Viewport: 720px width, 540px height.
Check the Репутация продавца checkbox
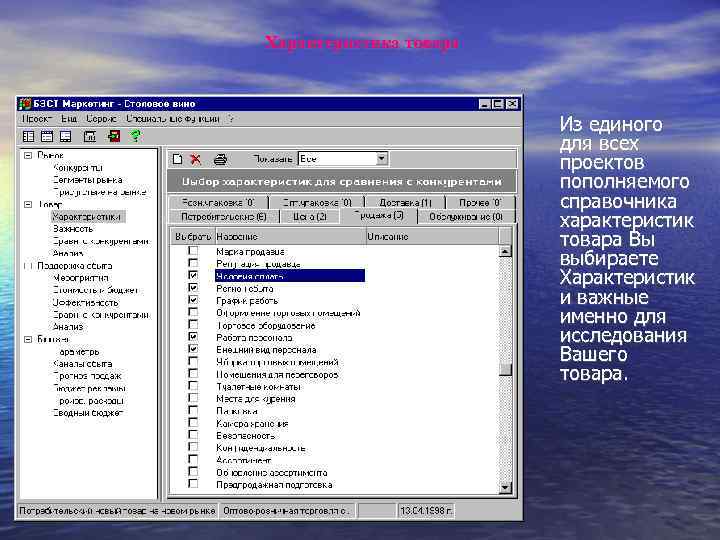(193, 263)
